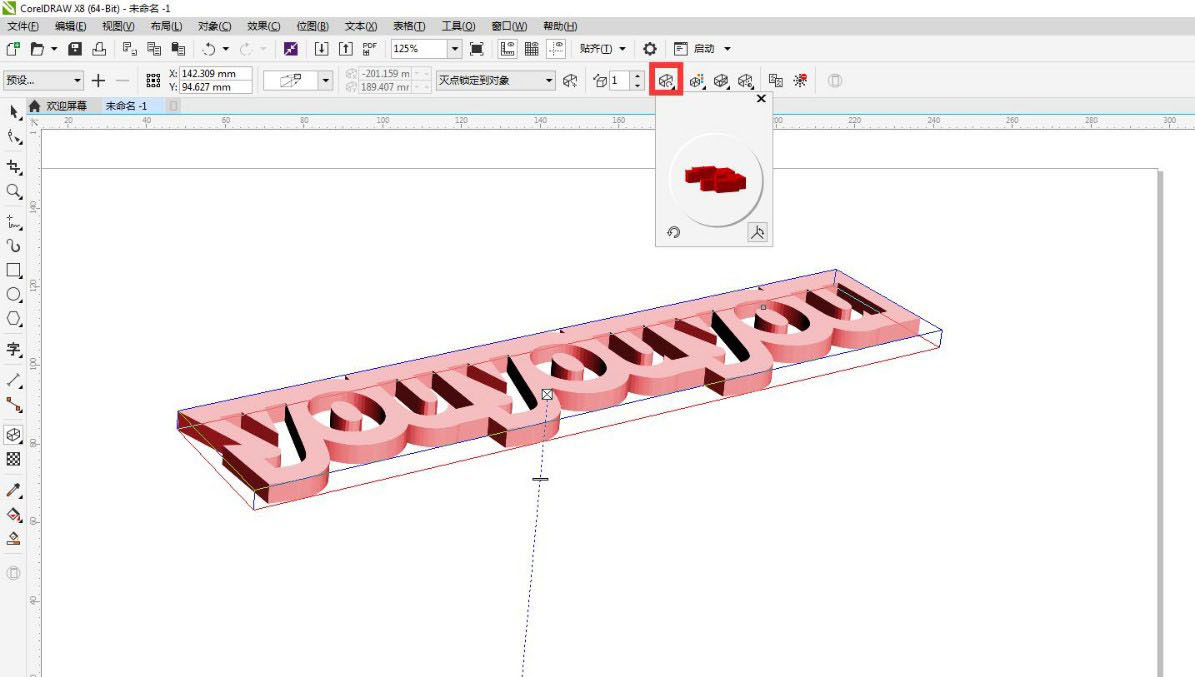
Task: Click the red 3D rotation preview
Action: pyautogui.click(x=715, y=179)
